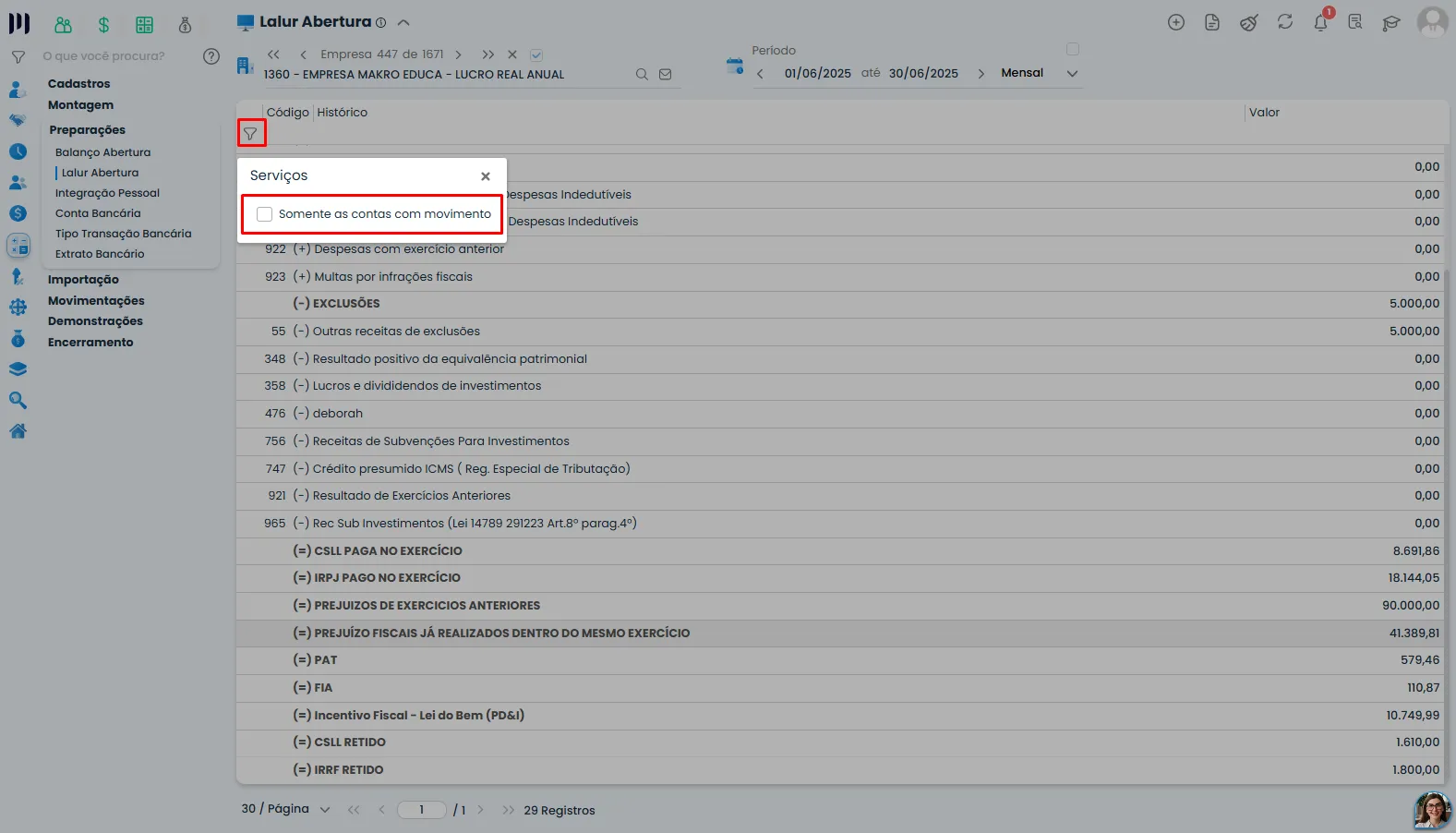The image size is (1456, 833).
Task: Select Balanço Abertura in Preparações
Action: click(102, 152)
